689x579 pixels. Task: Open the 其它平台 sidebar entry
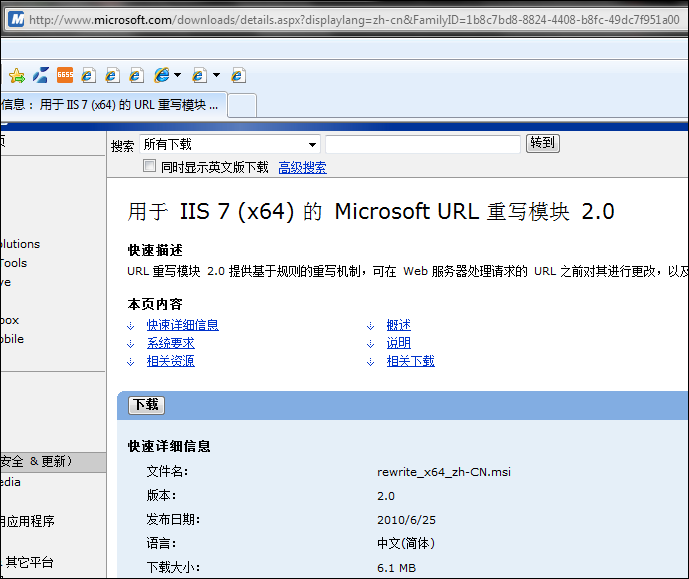coord(27,562)
